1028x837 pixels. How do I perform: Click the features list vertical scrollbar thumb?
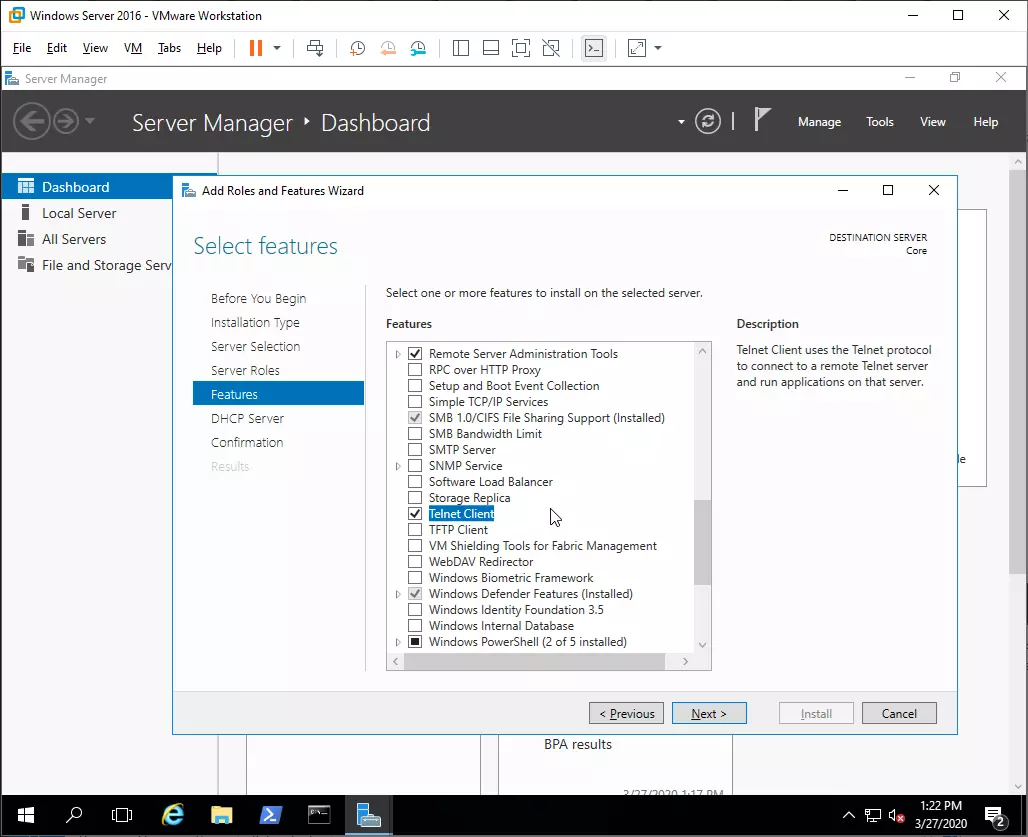click(x=702, y=542)
